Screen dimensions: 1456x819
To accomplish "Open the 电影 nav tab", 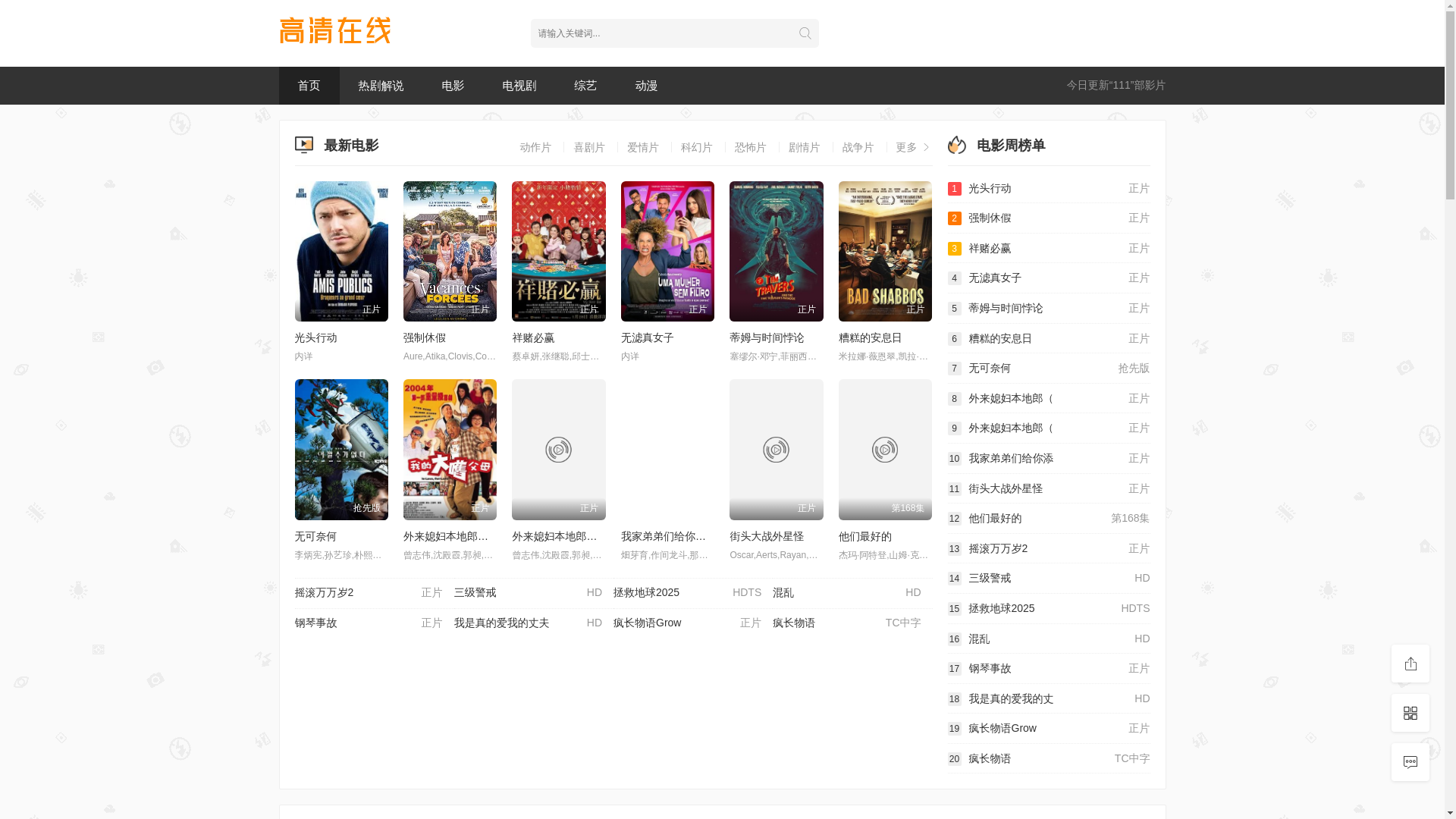I will pyautogui.click(x=453, y=86).
